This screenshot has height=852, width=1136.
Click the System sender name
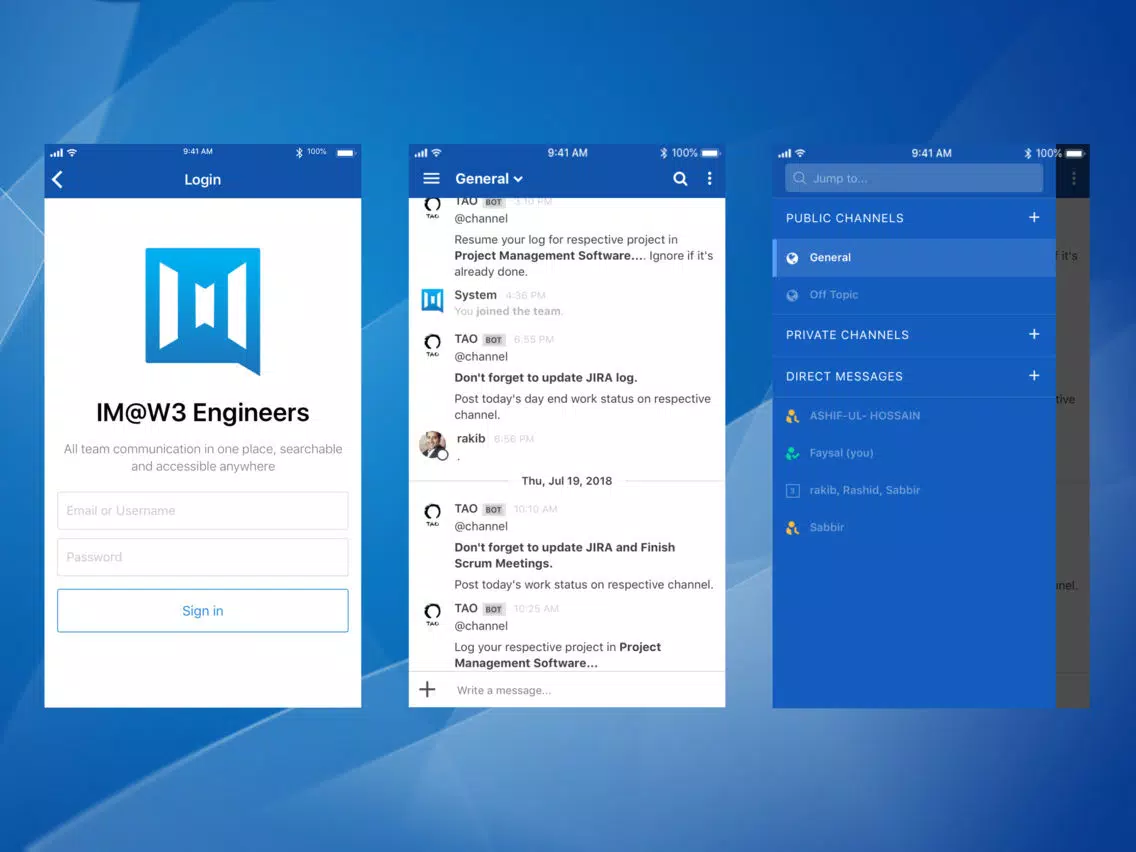pos(475,295)
